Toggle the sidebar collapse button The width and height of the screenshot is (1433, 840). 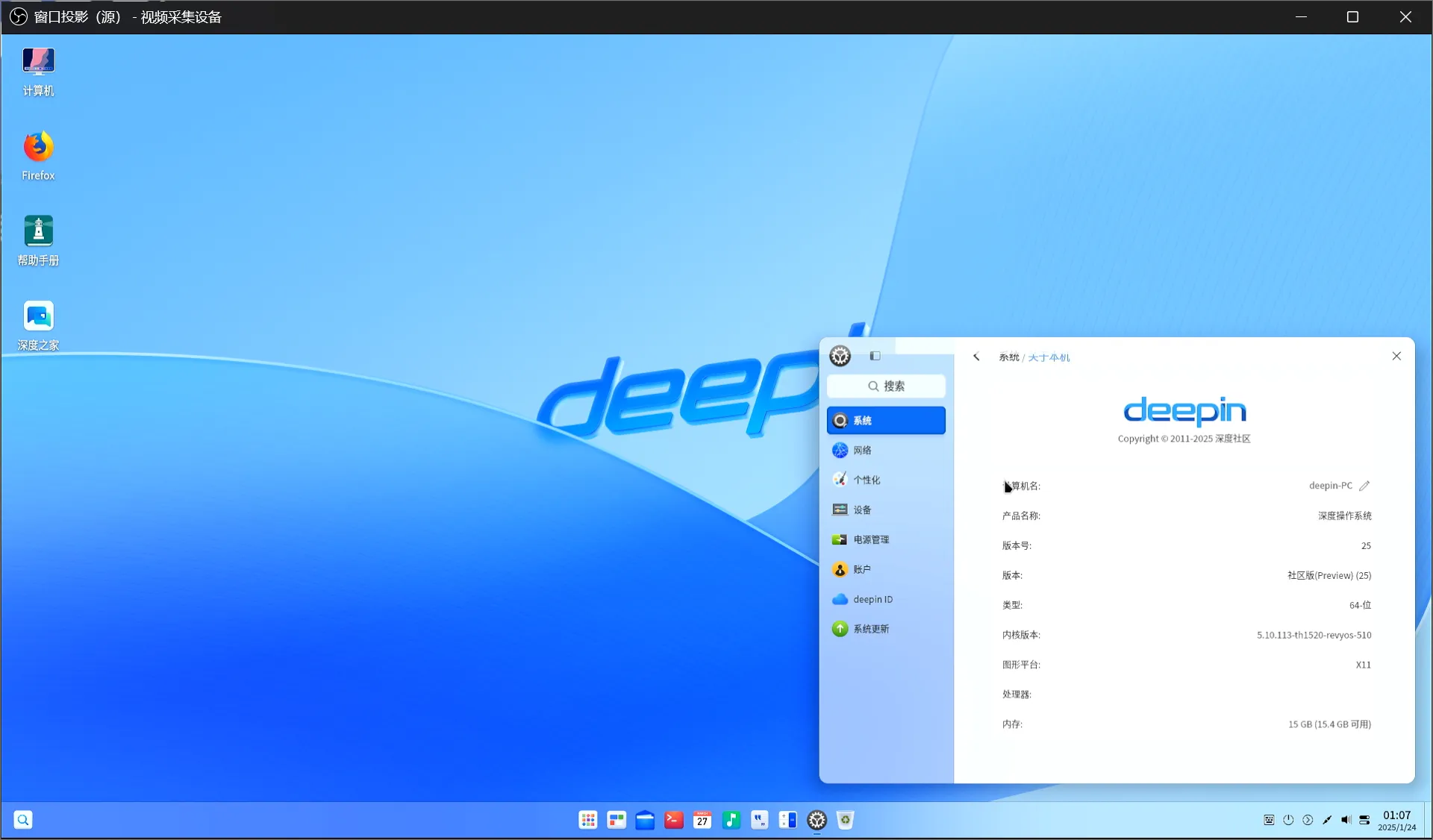(875, 356)
